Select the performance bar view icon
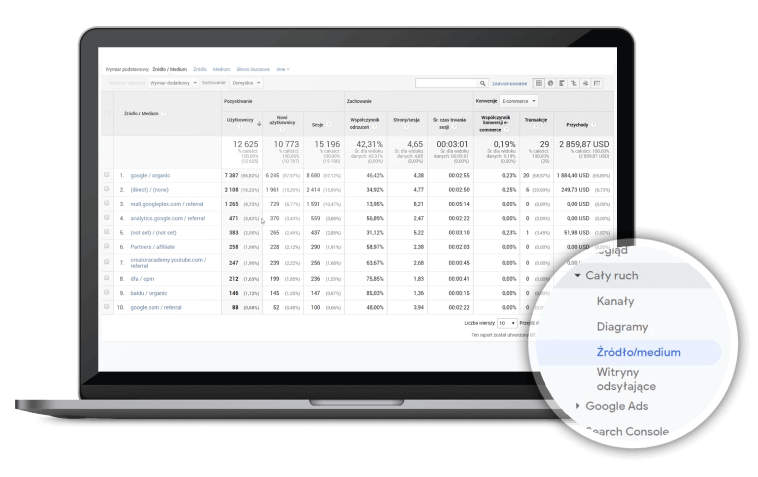 point(559,83)
